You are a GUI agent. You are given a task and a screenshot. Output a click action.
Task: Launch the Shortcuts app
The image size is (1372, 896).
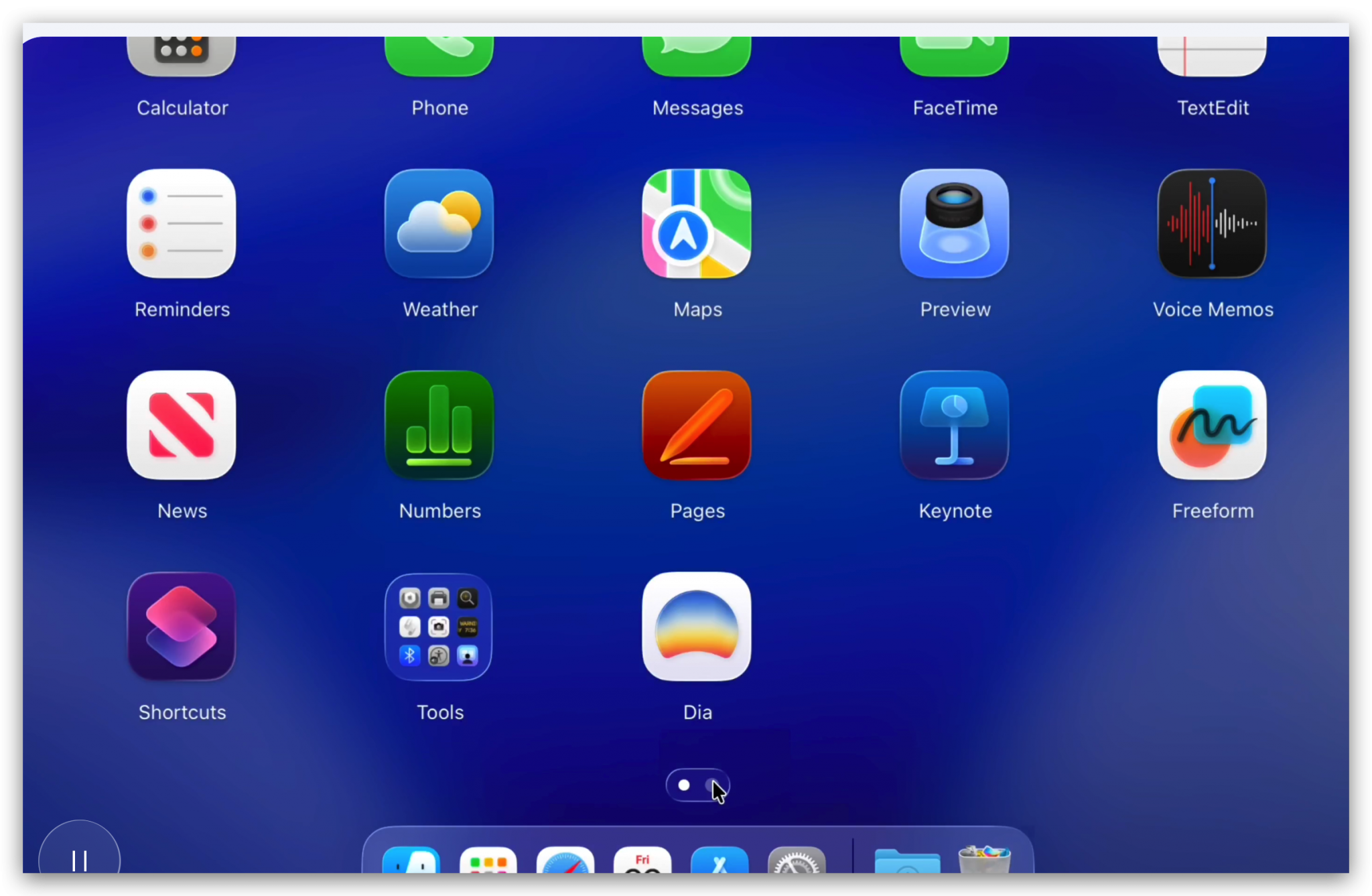click(182, 627)
